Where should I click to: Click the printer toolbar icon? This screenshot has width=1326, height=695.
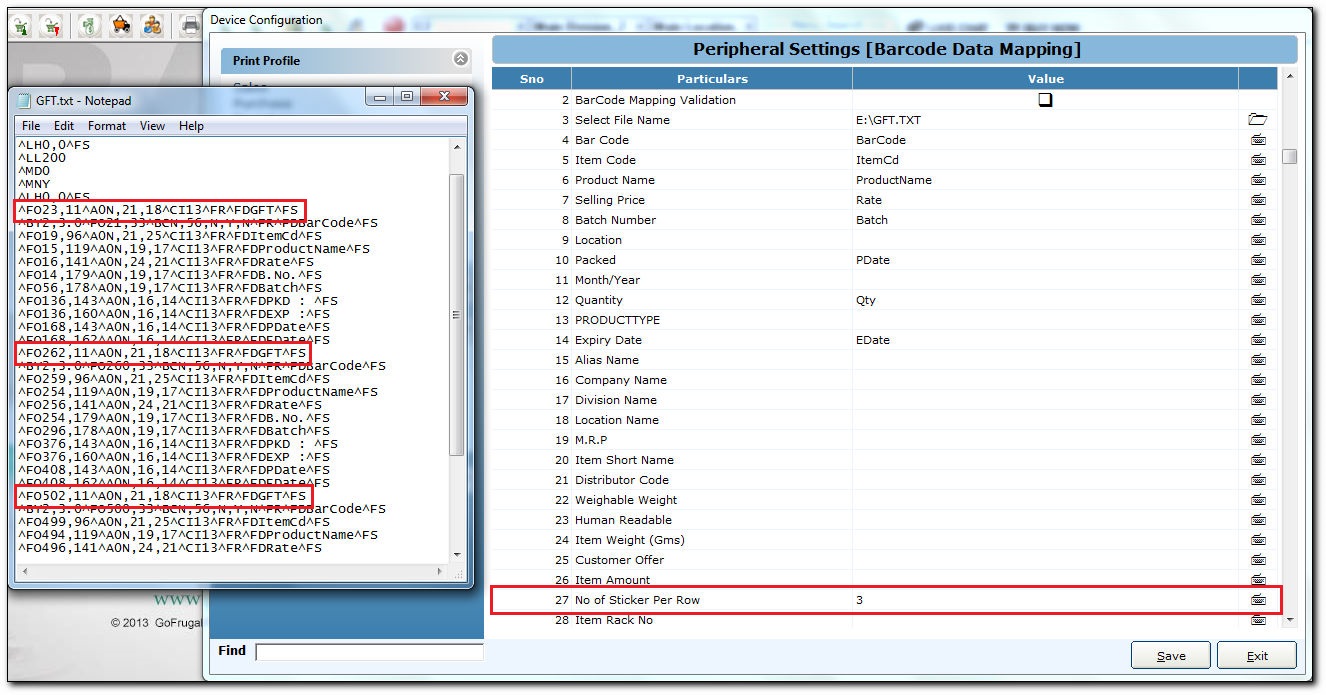tap(189, 24)
